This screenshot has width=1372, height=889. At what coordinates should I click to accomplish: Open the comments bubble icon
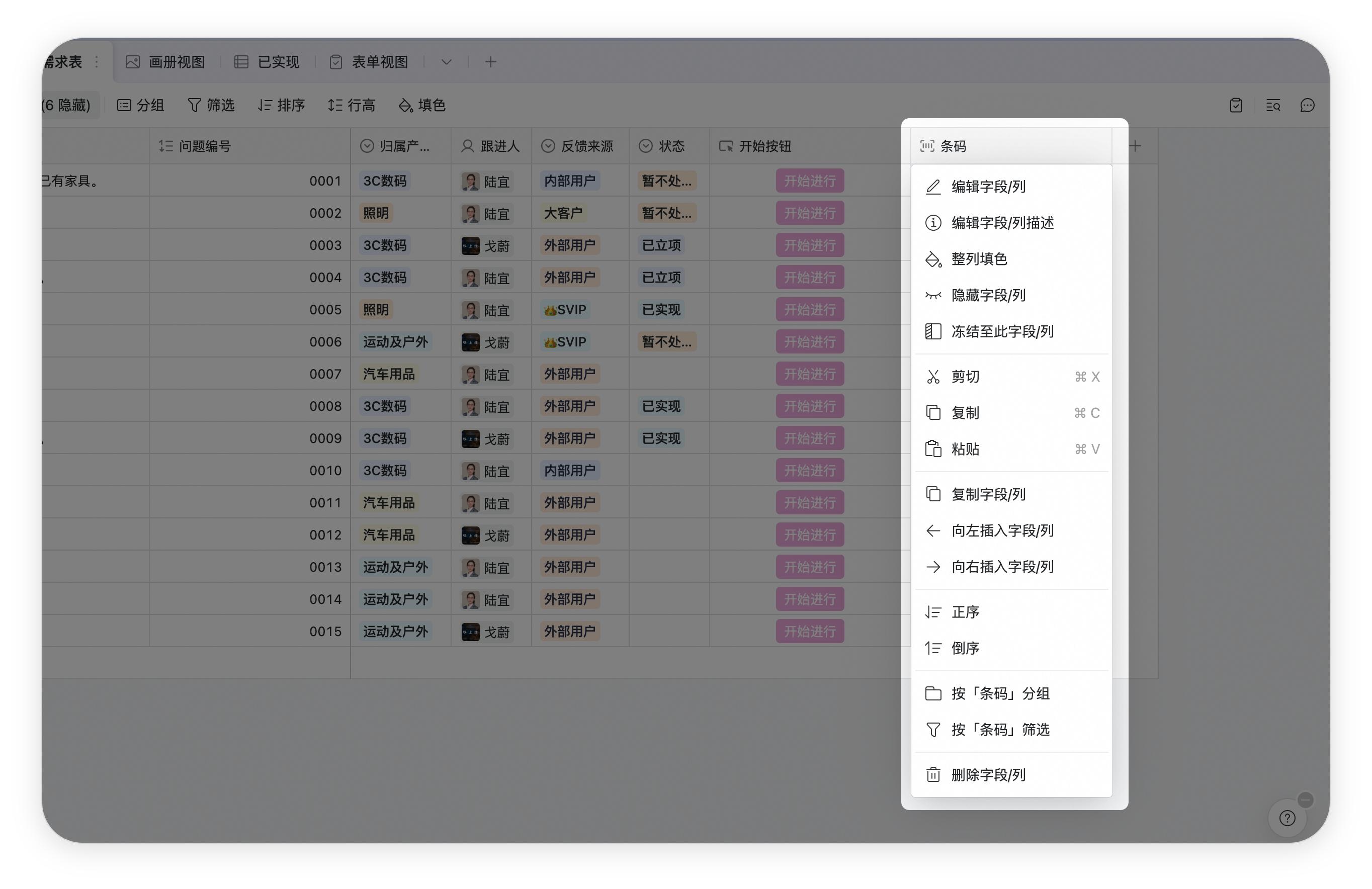(1307, 106)
